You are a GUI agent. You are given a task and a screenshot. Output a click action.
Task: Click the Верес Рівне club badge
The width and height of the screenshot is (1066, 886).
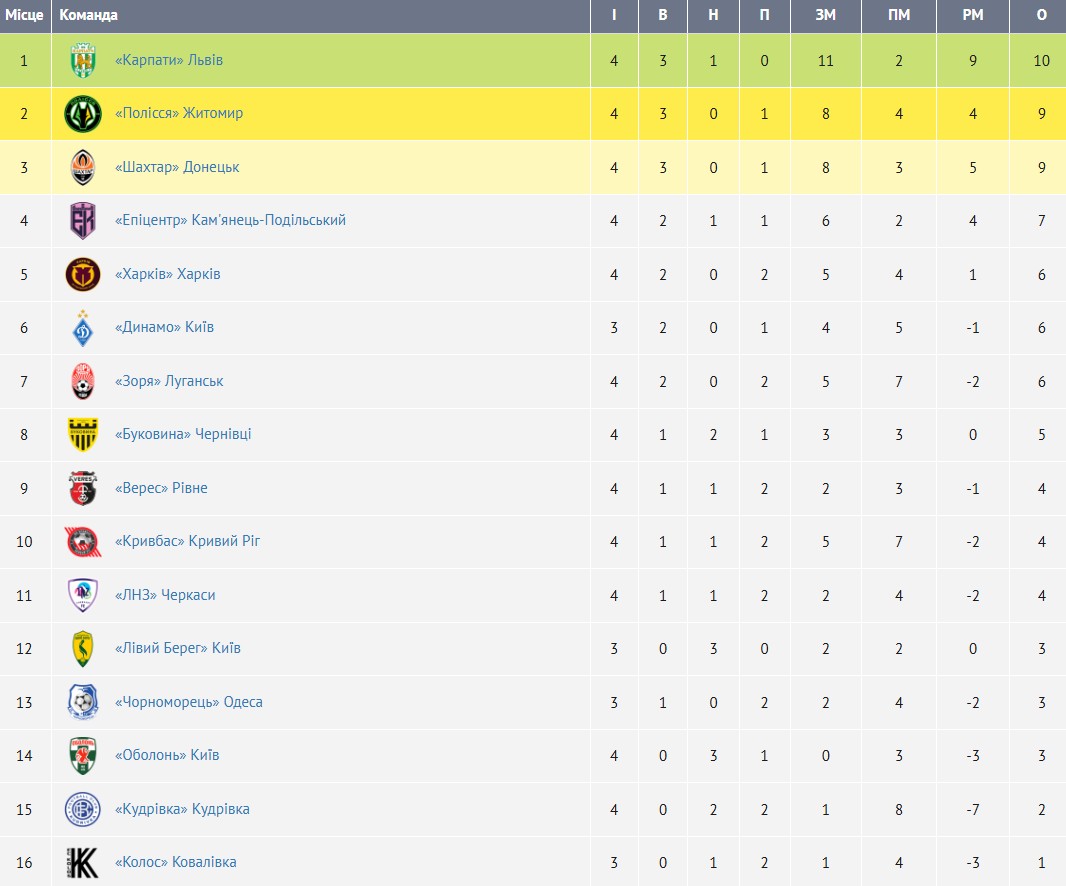pos(83,488)
